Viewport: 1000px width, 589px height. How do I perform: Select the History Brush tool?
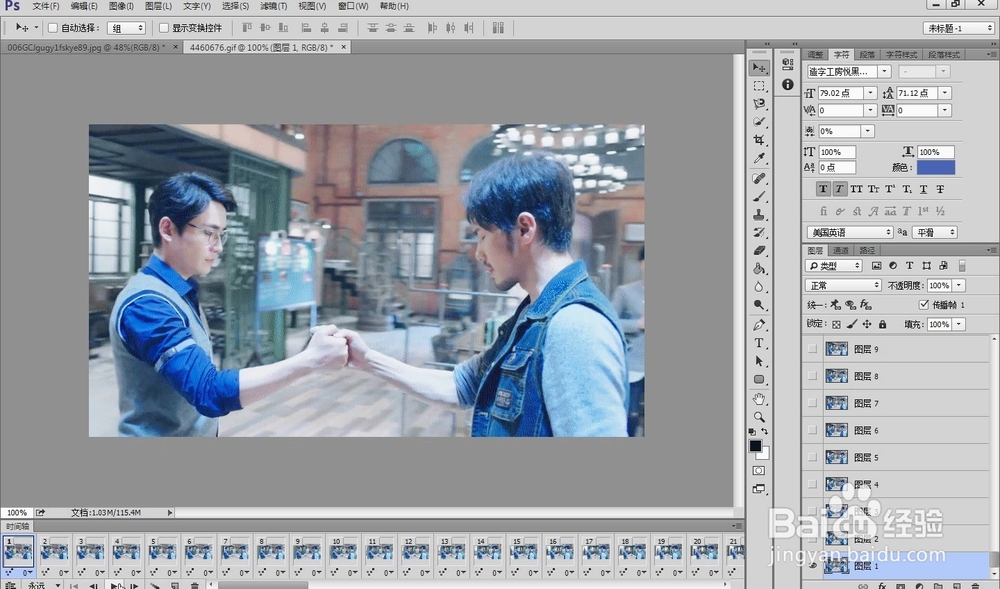(758, 233)
